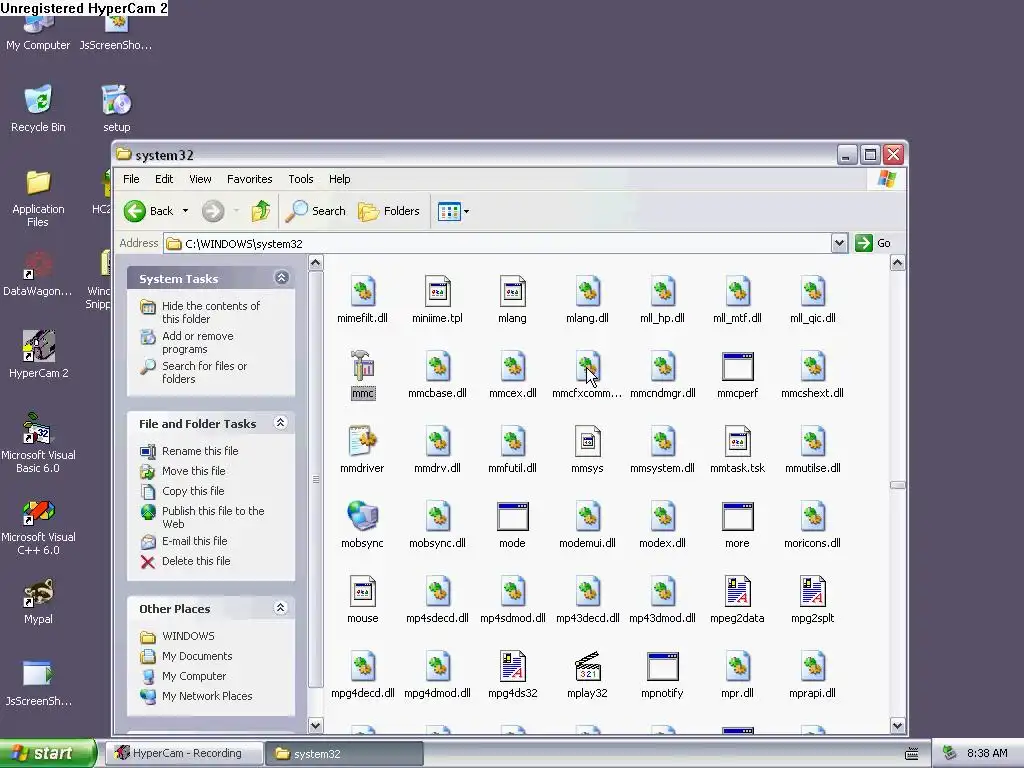Select the mpnotify application icon
1024x768 pixels.
[x=662, y=667]
